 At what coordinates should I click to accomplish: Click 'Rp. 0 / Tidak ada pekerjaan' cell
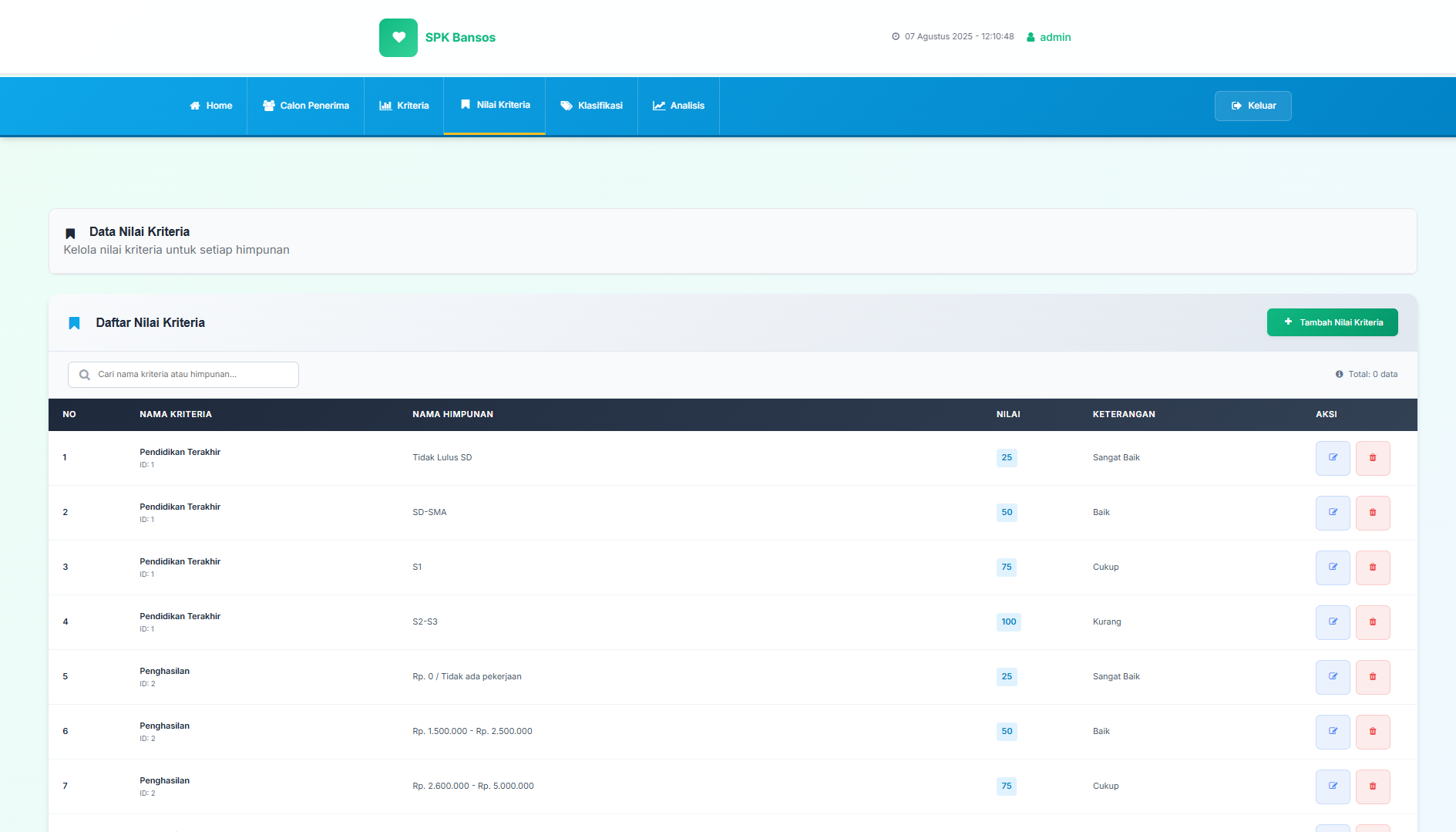coord(467,677)
